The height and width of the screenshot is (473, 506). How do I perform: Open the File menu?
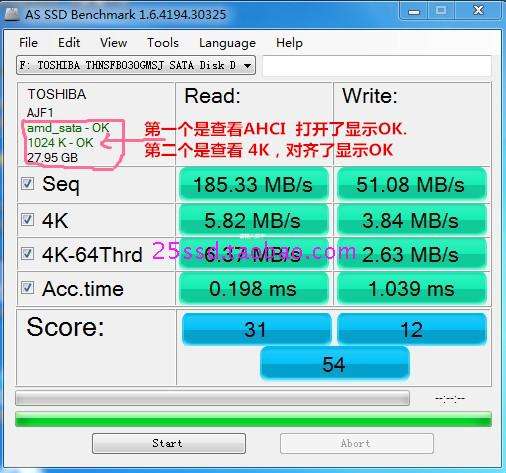click(x=29, y=43)
